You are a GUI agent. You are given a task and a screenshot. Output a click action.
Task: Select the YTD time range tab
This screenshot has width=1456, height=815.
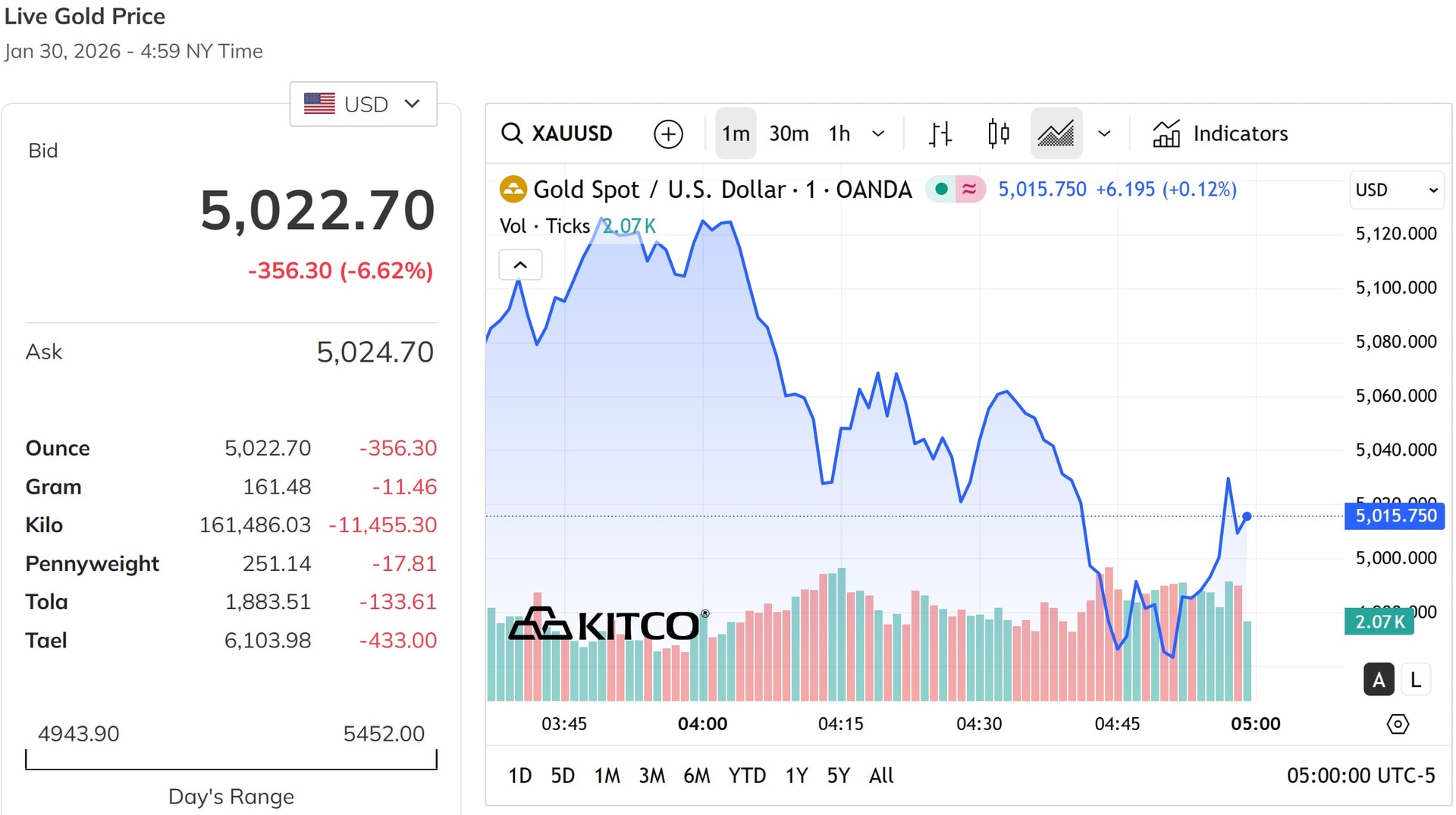point(748,776)
